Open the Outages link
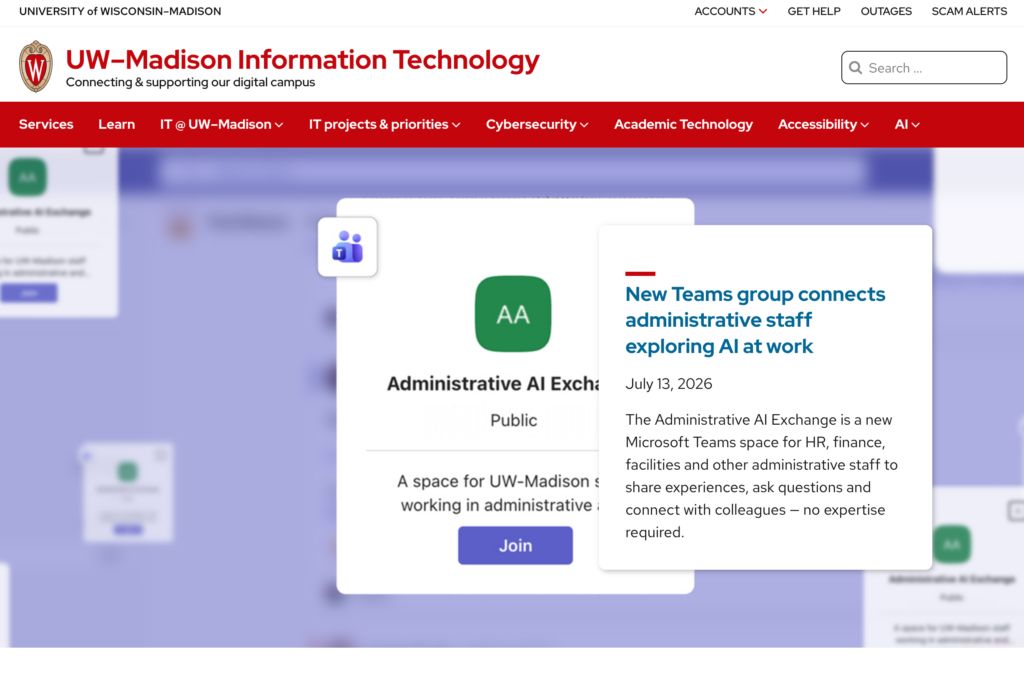 (886, 11)
